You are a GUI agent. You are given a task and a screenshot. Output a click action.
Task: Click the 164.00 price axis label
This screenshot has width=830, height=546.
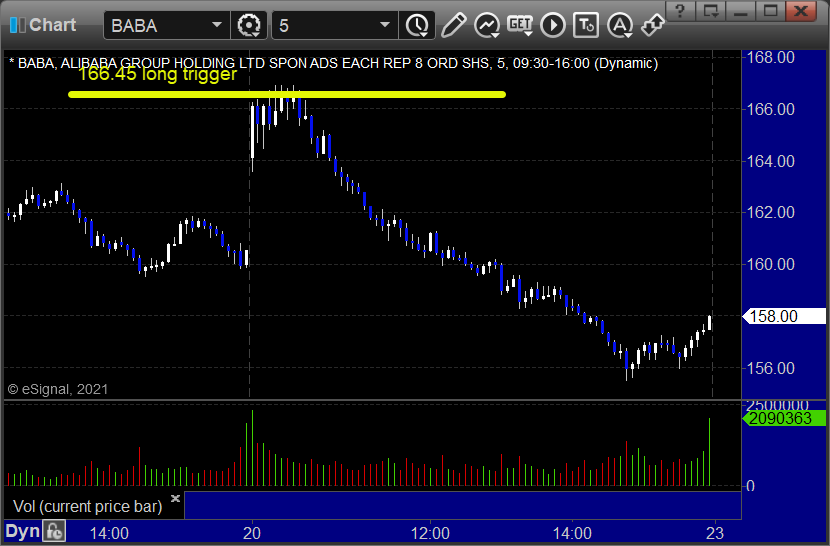(770, 161)
